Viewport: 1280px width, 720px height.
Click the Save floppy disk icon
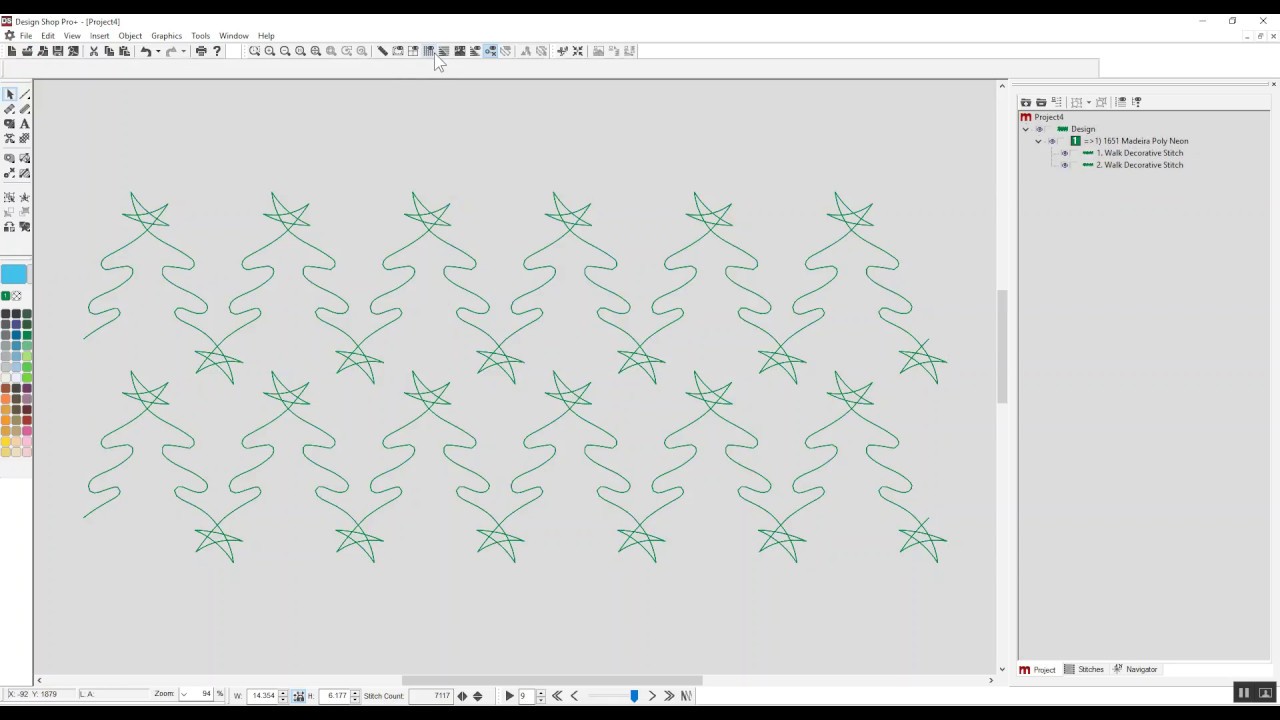click(x=58, y=51)
